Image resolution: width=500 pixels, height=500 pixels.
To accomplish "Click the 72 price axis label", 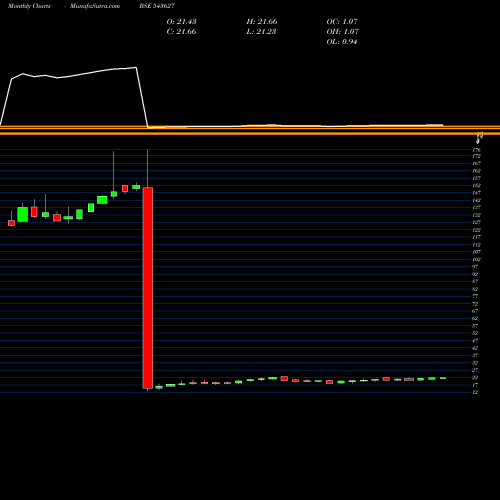I will (475, 304).
